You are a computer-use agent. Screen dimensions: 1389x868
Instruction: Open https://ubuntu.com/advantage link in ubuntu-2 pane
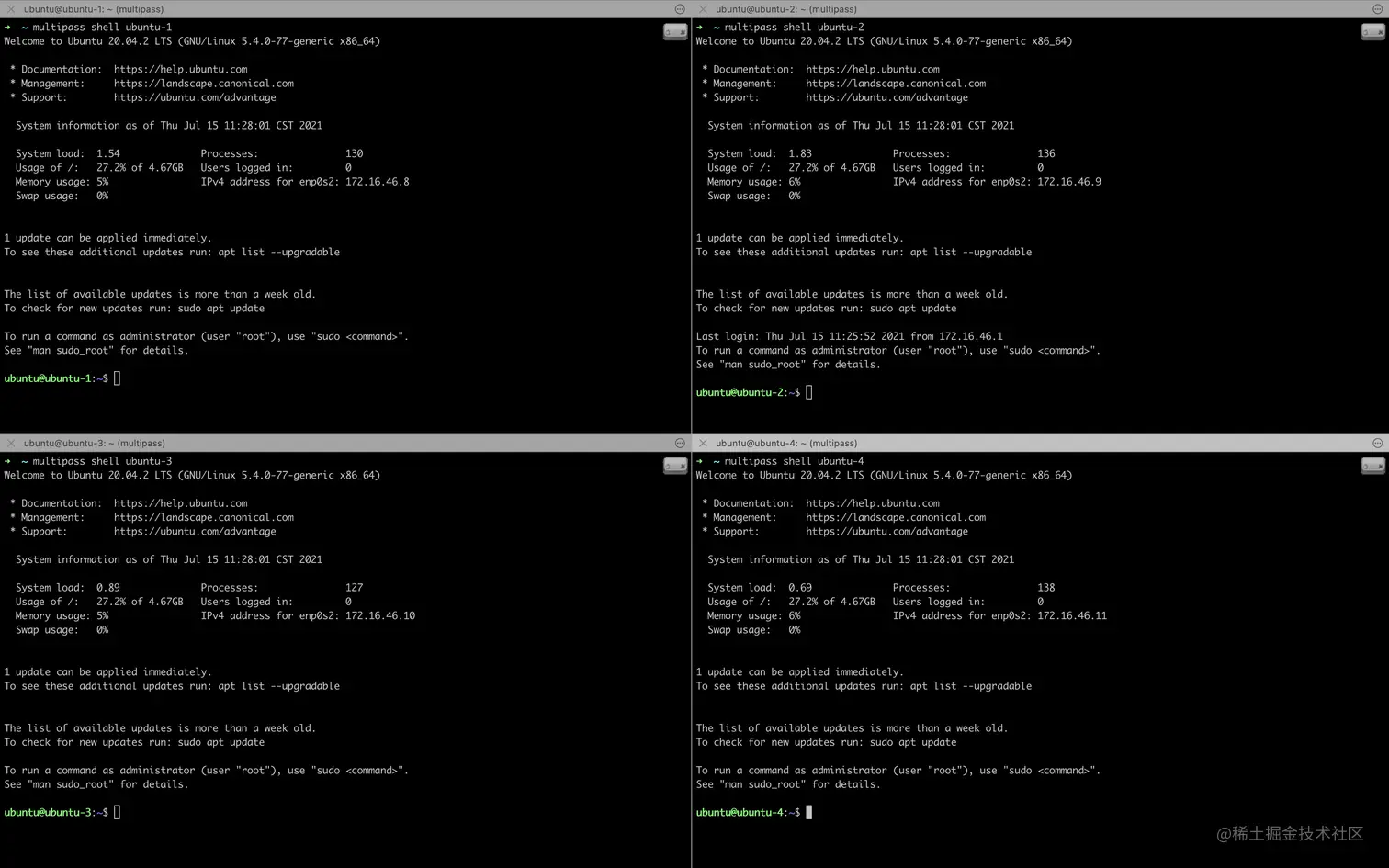pyautogui.click(x=886, y=97)
